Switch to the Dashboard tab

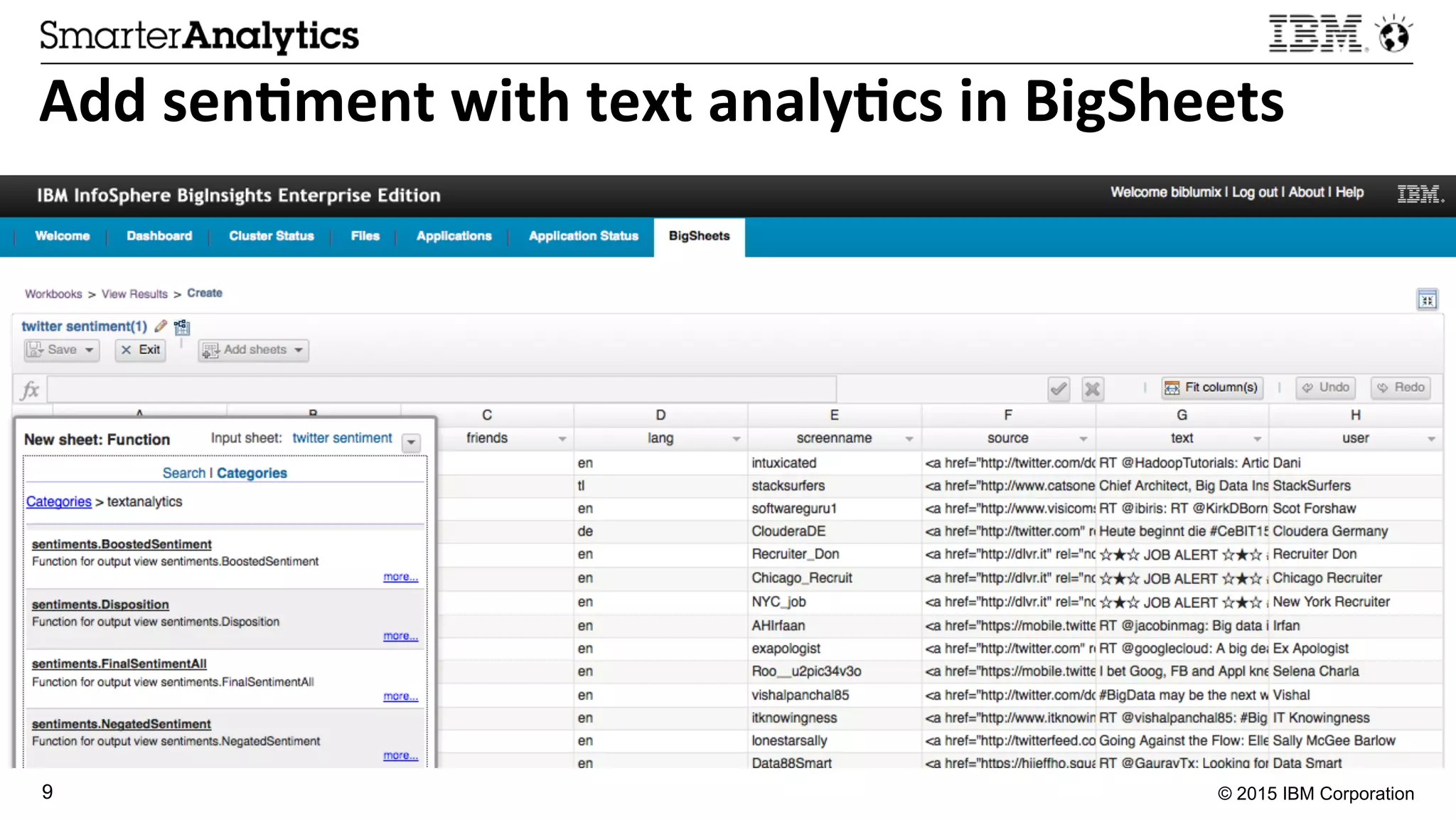159,236
